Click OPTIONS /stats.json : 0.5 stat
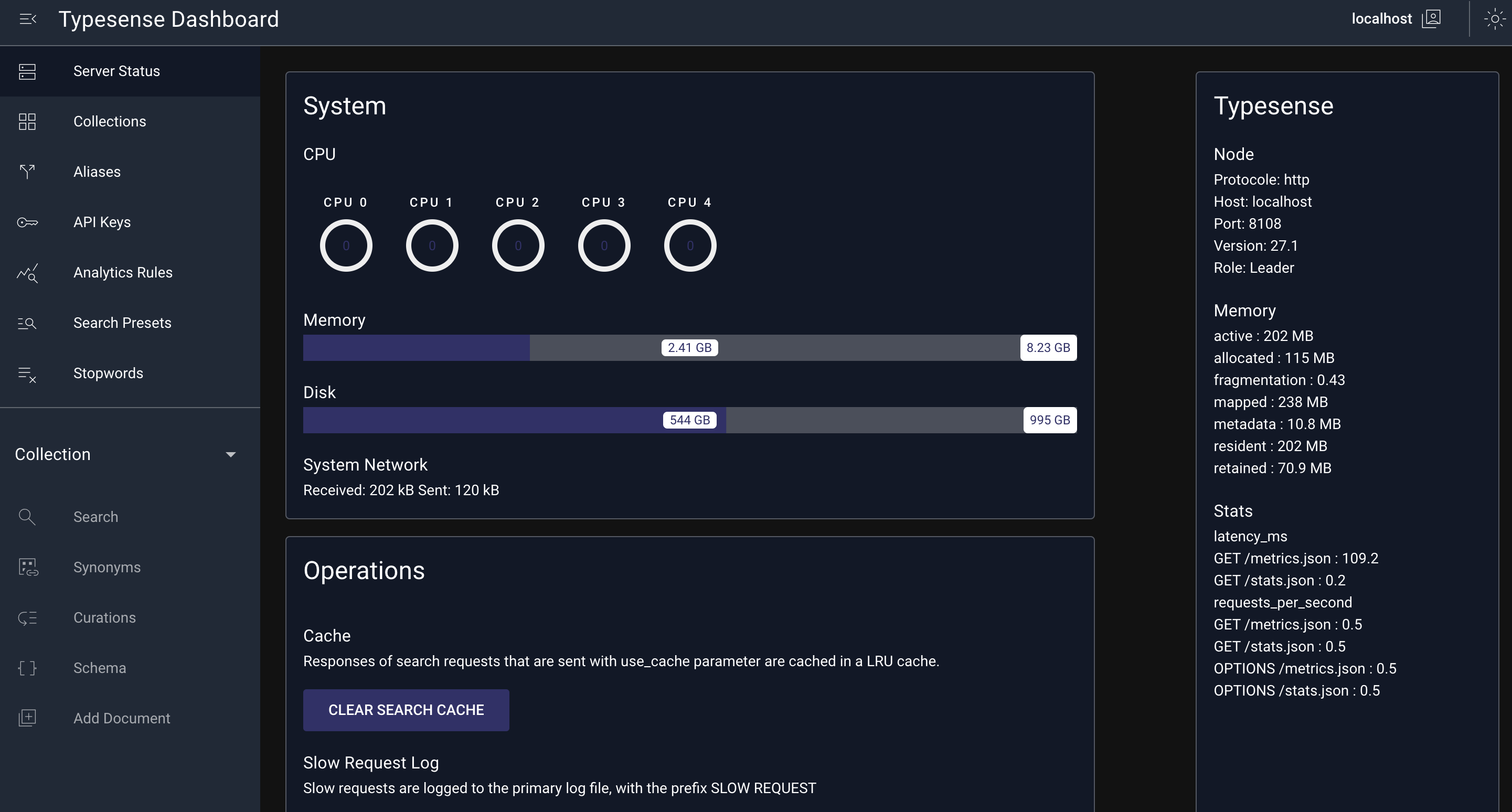1512x812 pixels. [x=1296, y=690]
